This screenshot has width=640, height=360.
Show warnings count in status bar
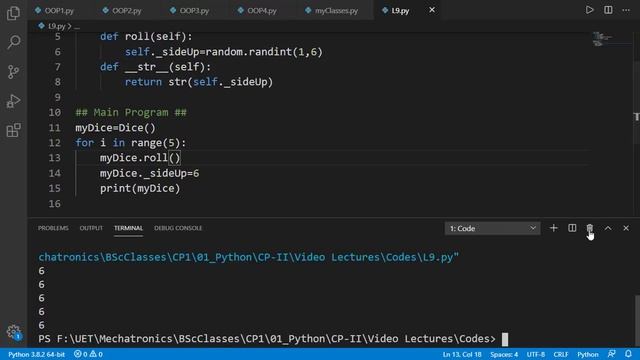click(x=96, y=354)
